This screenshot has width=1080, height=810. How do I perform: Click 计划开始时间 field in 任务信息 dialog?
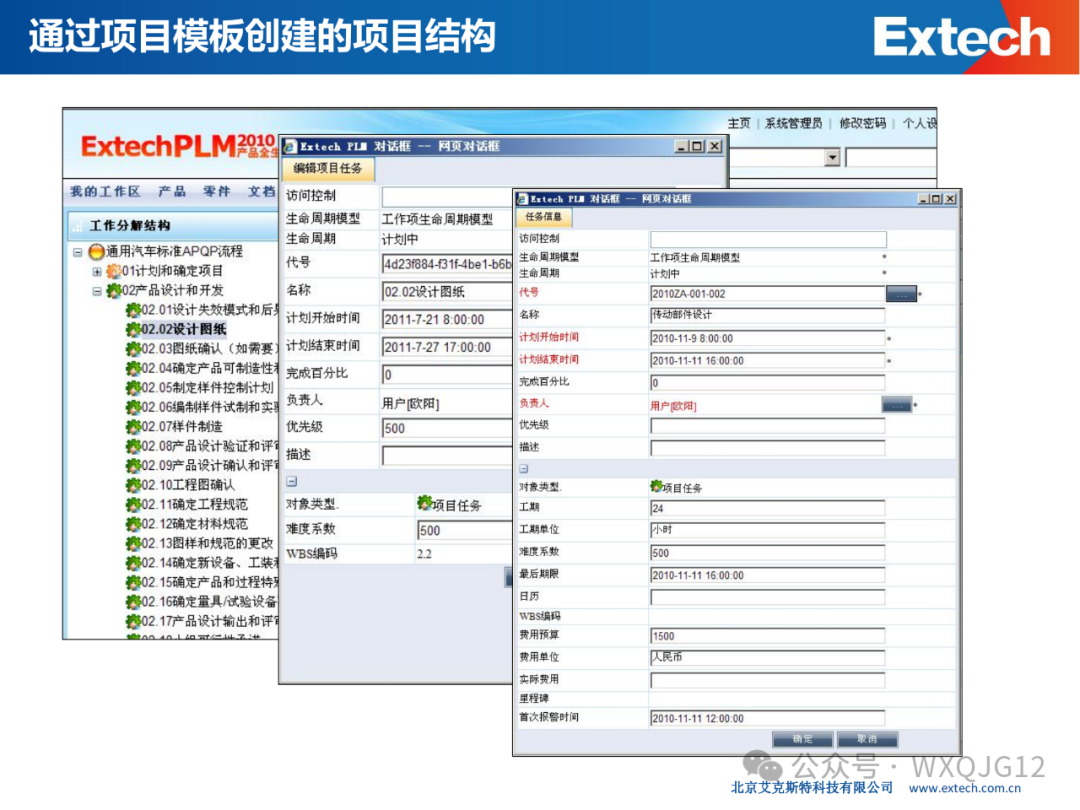click(x=767, y=338)
